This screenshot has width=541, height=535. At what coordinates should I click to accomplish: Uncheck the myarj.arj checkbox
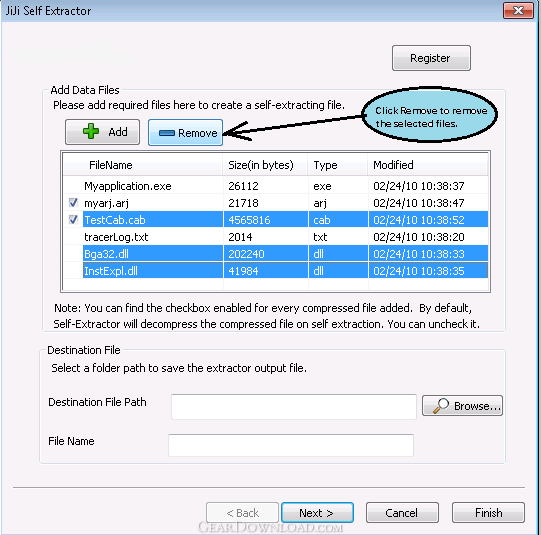coord(73,203)
